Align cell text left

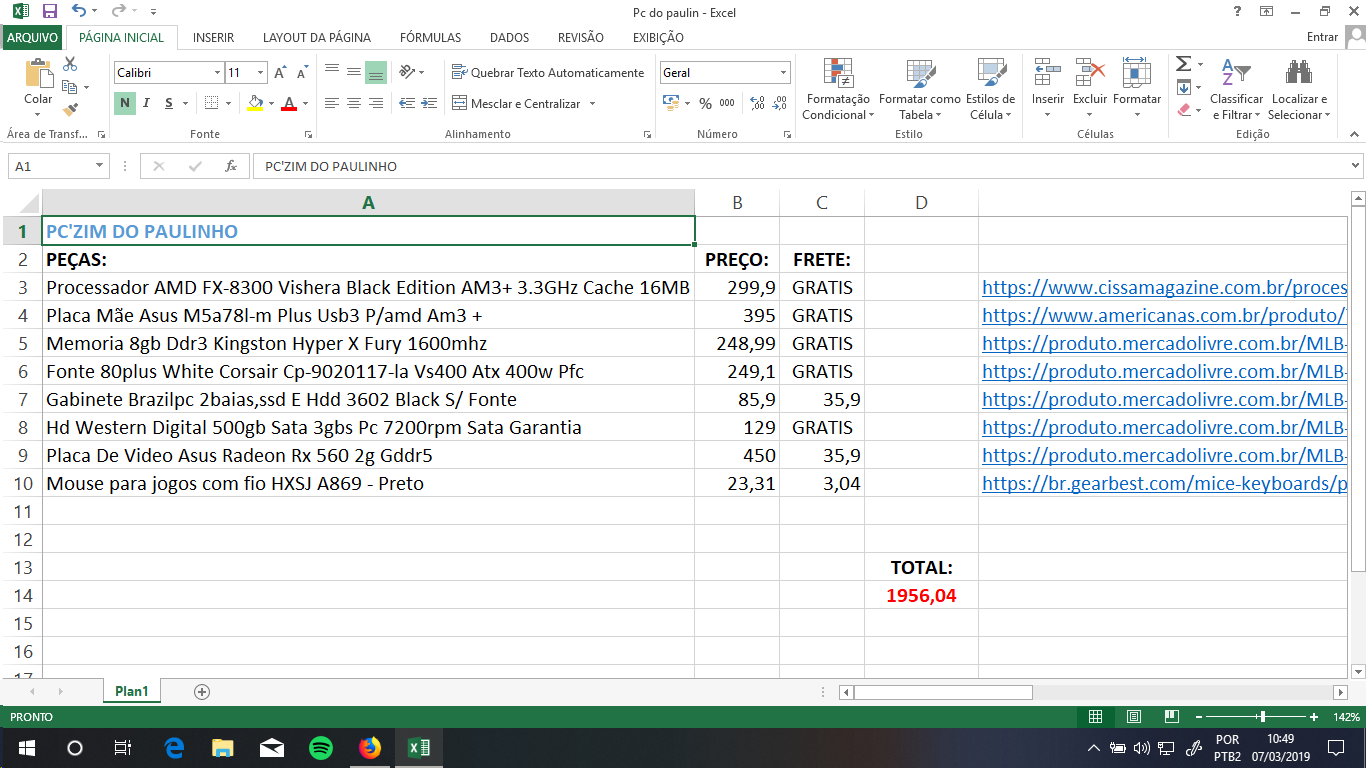pyautogui.click(x=331, y=103)
